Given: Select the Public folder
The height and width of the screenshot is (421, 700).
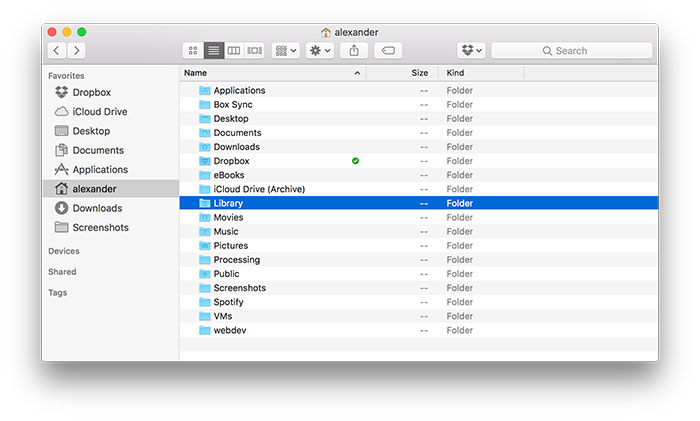Looking at the screenshot, I should coord(419,274).
